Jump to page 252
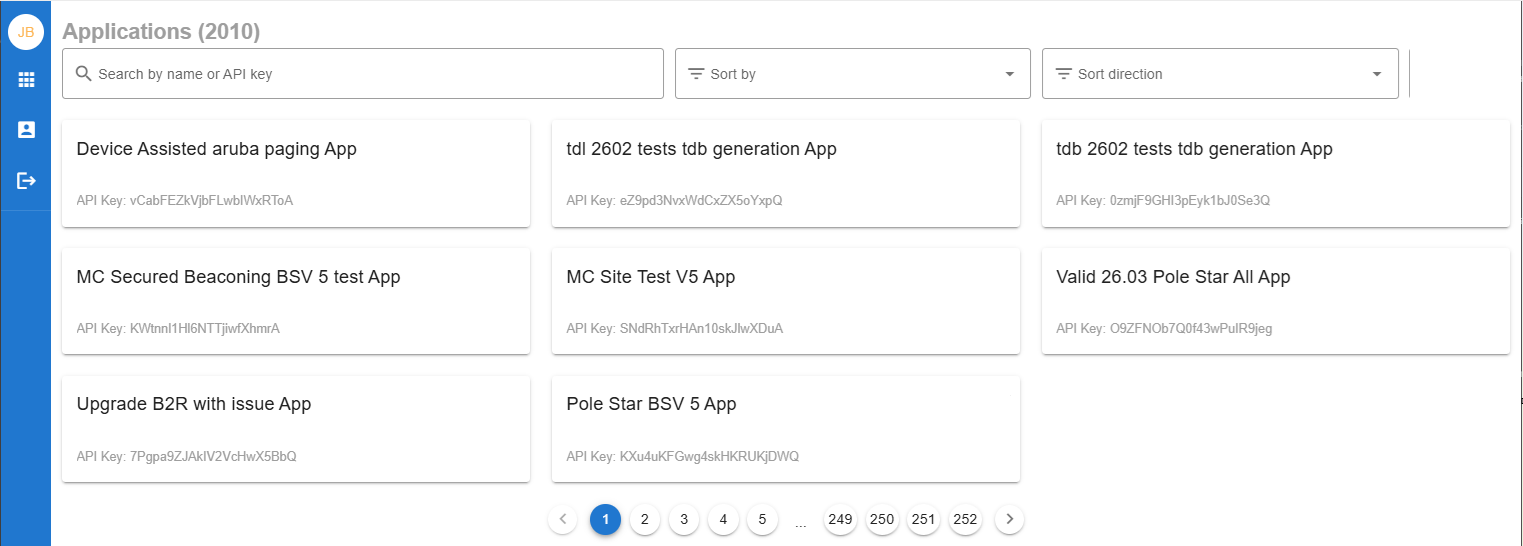This screenshot has height=546, width=1523. (965, 519)
